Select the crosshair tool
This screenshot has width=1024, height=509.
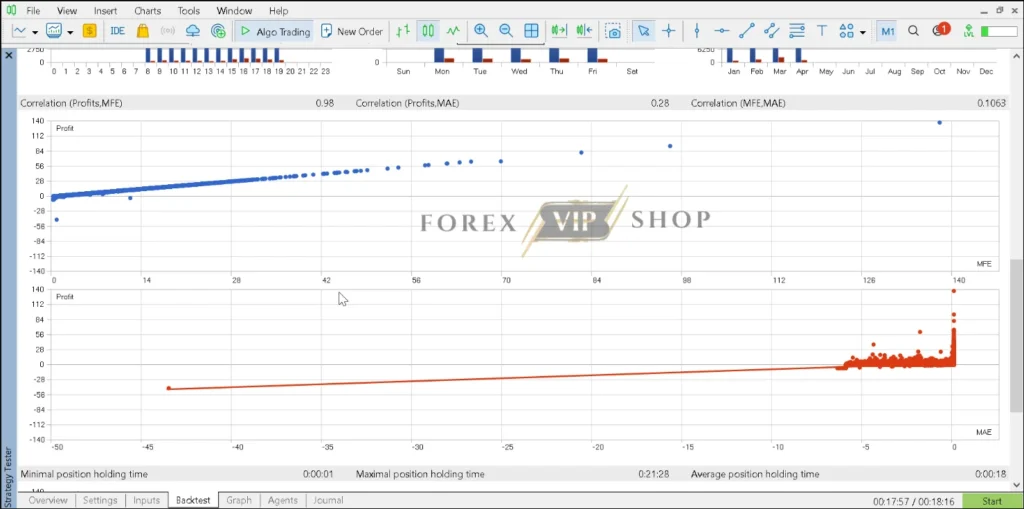point(669,31)
